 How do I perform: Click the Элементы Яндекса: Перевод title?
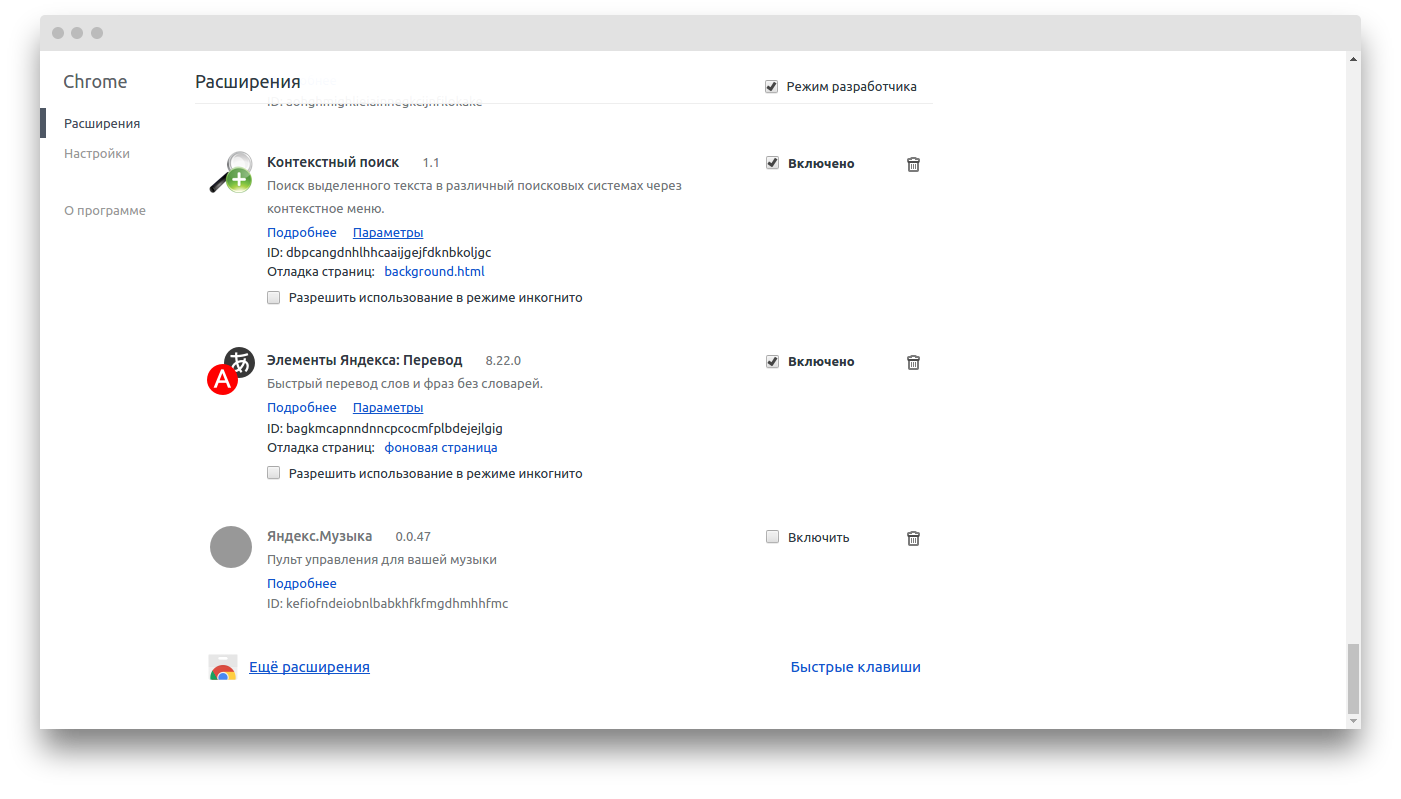(365, 360)
